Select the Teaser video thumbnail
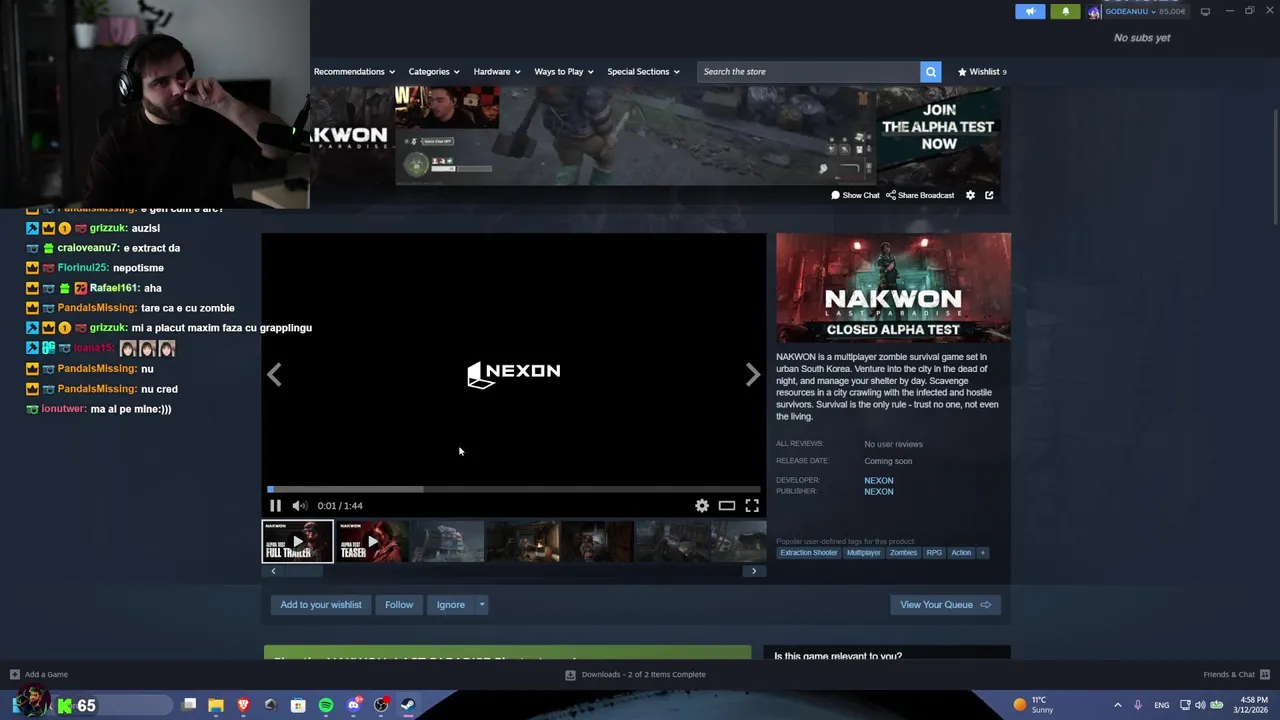Image resolution: width=1280 pixels, height=720 pixels. (372, 541)
